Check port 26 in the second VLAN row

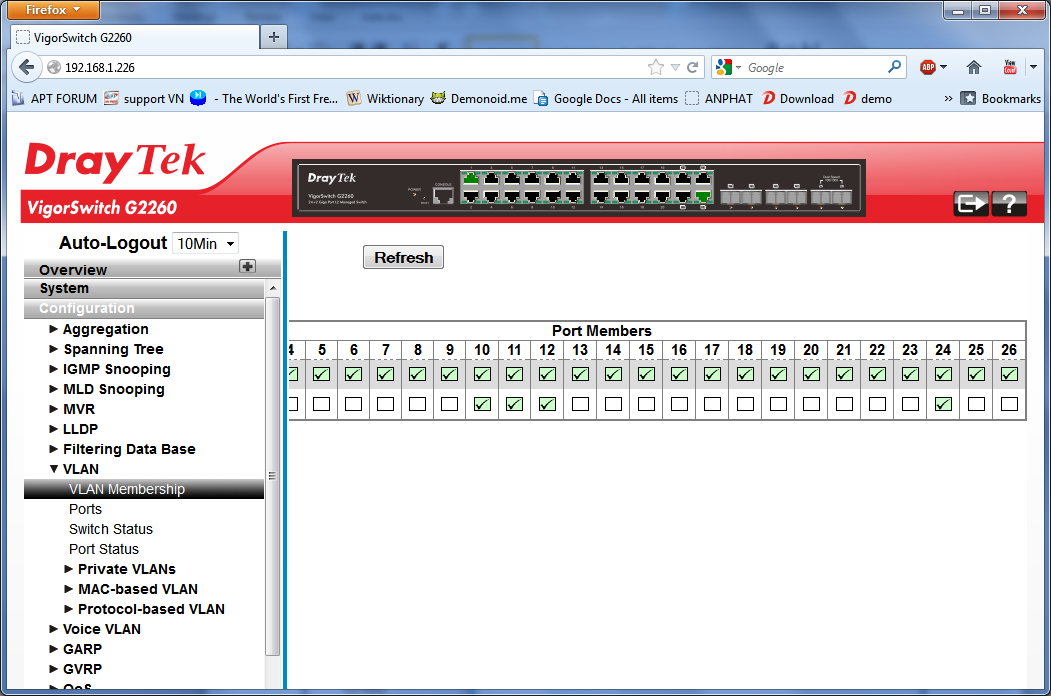[x=1009, y=404]
